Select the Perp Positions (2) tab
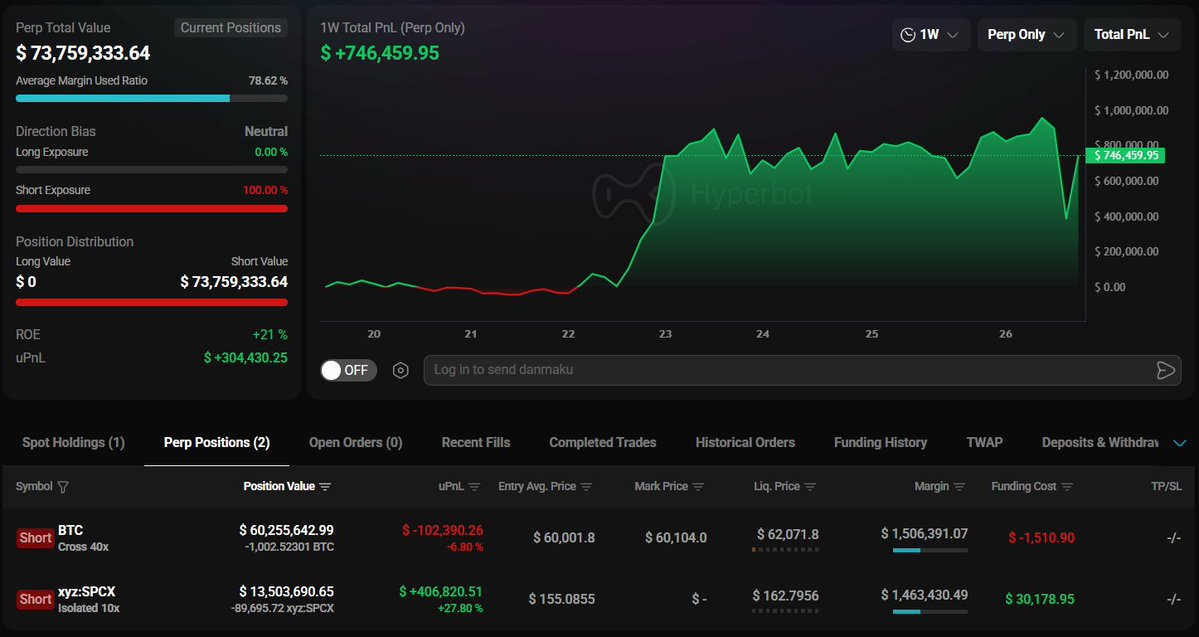1199x637 pixels. coord(216,442)
